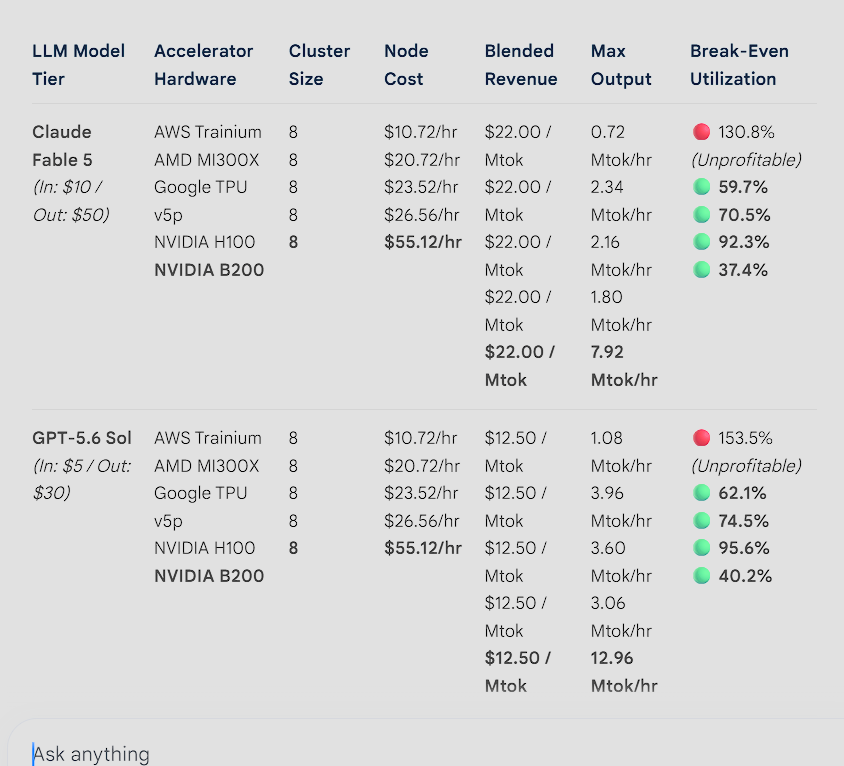844x766 pixels.
Task: Click the green dot beside 59.7%
Action: (x=701, y=187)
